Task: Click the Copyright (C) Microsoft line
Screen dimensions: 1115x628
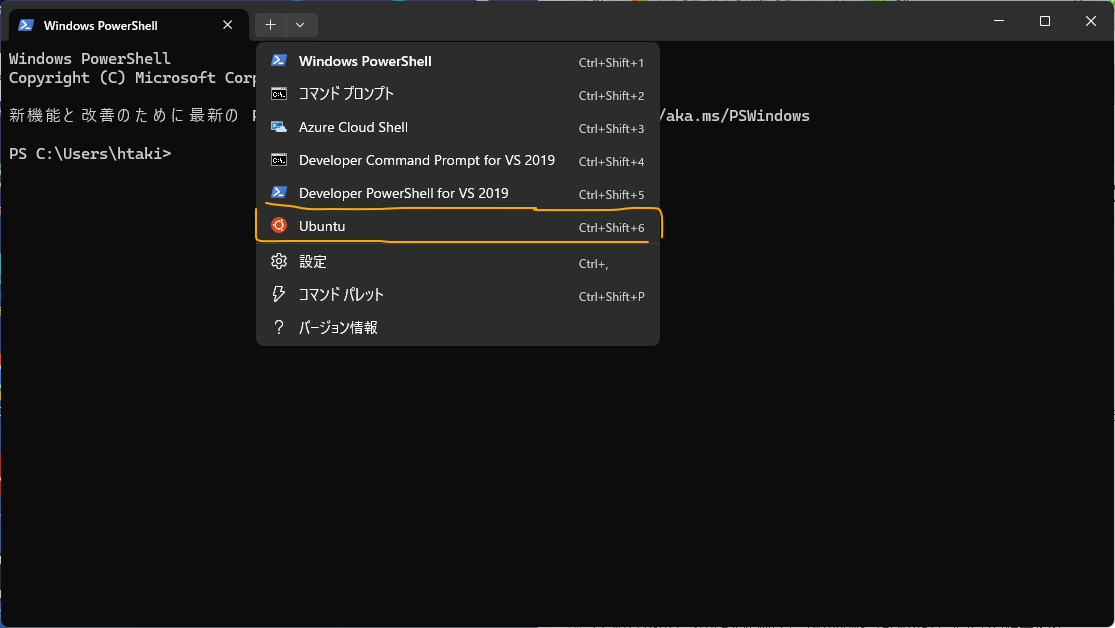Action: pyautogui.click(x=132, y=78)
